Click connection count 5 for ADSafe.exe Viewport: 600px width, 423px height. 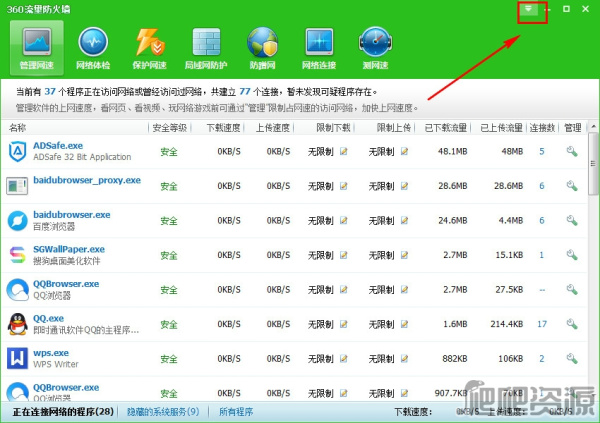pyautogui.click(x=542, y=152)
